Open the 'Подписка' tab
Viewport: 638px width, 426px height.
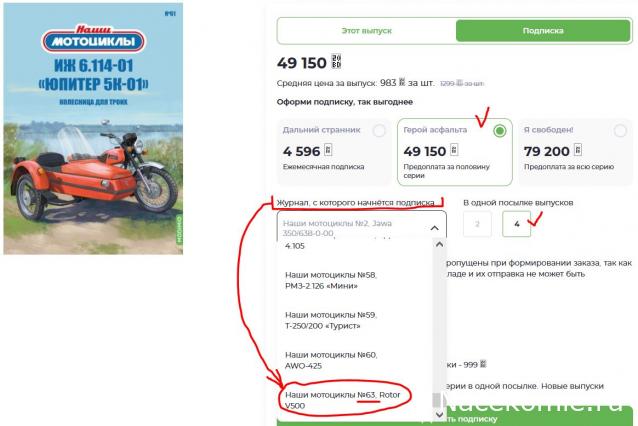543,31
